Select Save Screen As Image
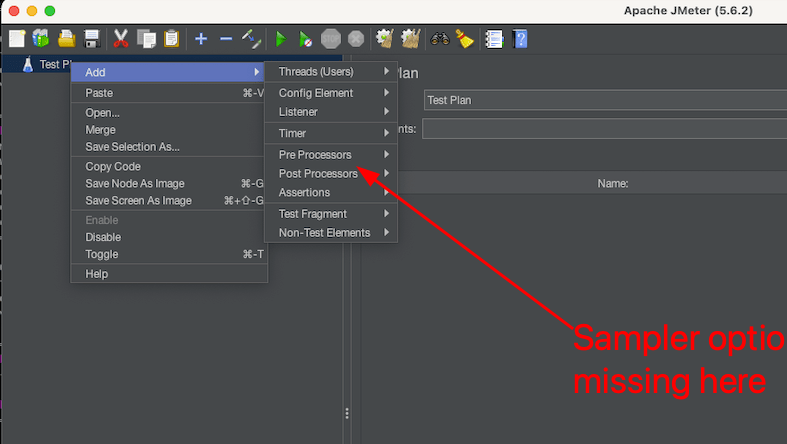 click(x=169, y=201)
